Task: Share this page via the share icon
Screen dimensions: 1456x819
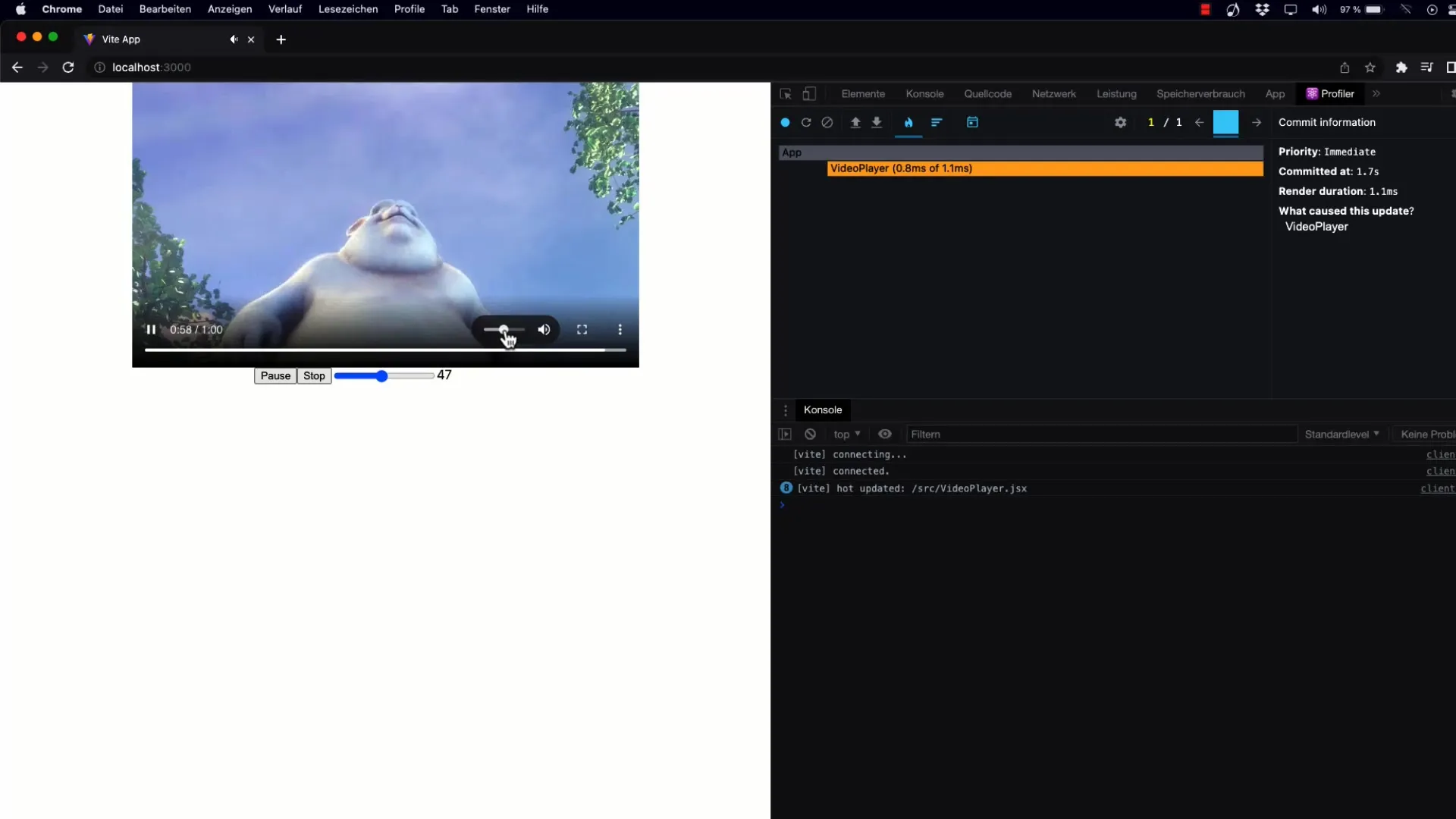Action: tap(1345, 67)
